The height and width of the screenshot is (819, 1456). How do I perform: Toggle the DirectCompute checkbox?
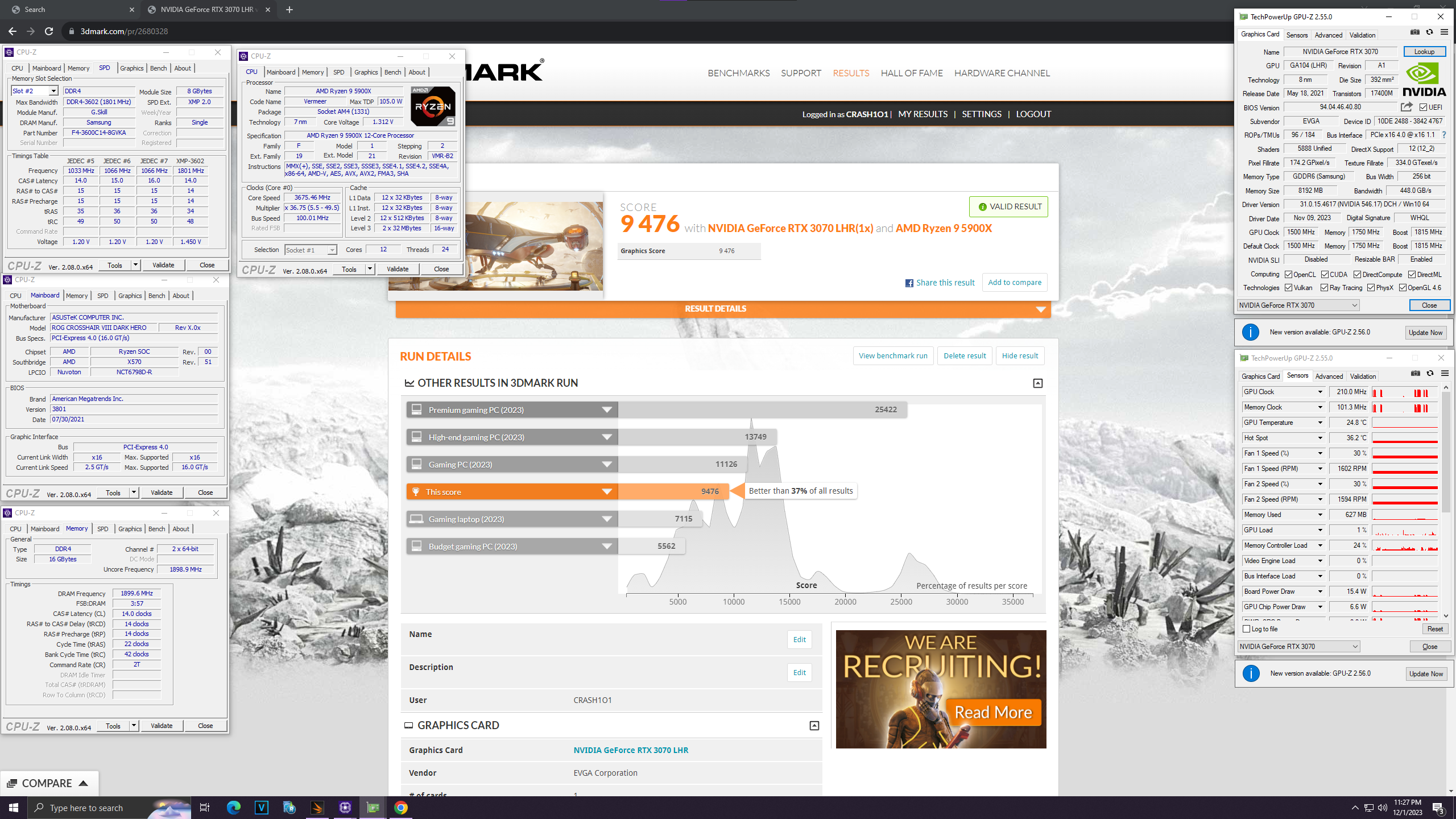coord(1357,275)
